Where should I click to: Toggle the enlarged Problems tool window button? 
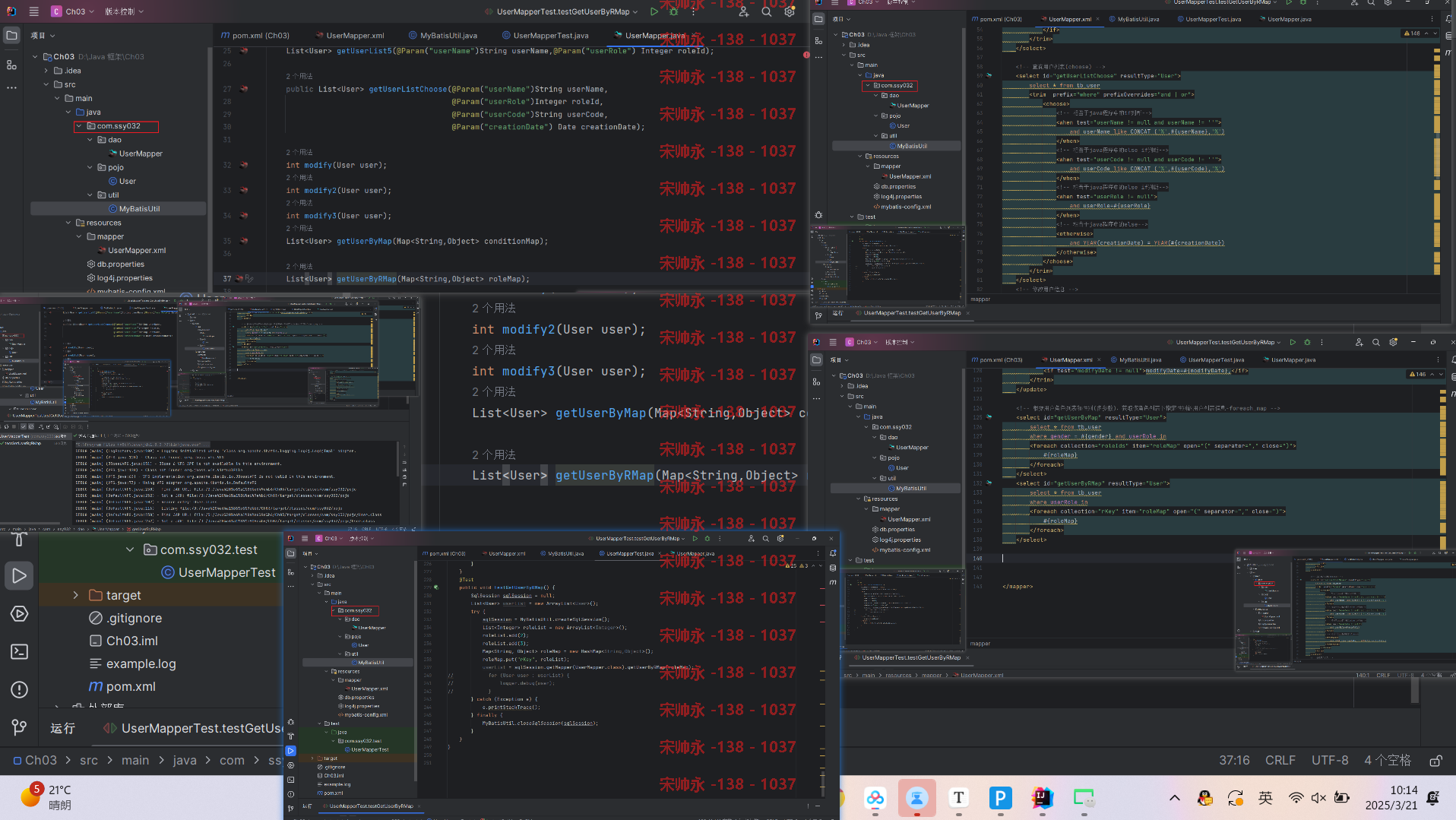[20, 690]
